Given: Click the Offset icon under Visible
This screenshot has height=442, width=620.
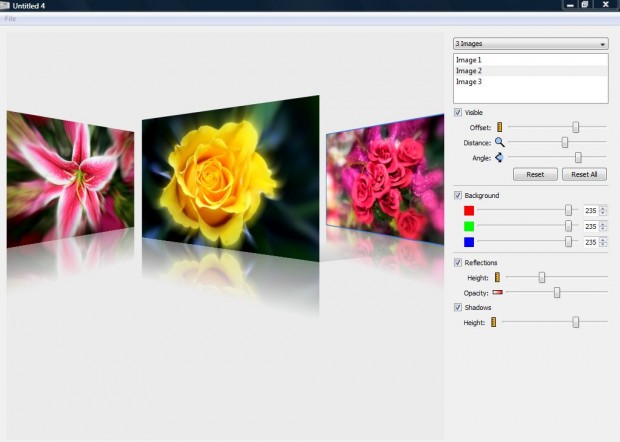Looking at the screenshot, I should coord(499,127).
